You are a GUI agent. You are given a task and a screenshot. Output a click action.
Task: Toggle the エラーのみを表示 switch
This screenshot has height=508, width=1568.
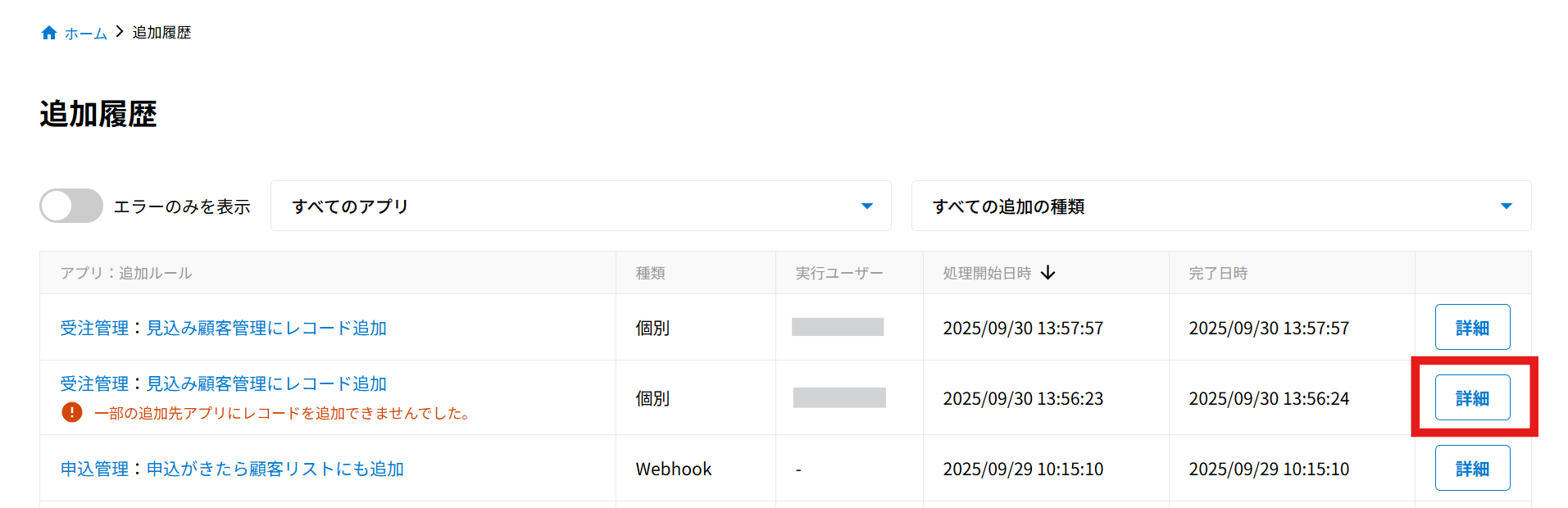pyautogui.click(x=71, y=206)
